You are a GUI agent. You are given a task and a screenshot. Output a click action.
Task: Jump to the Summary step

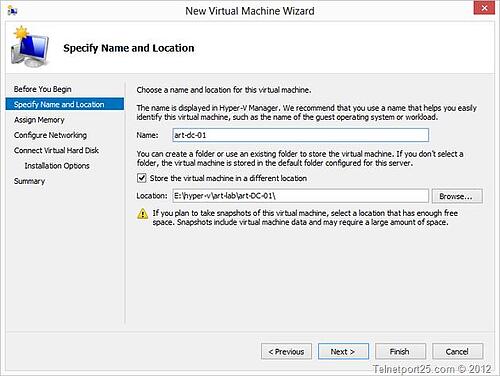pyautogui.click(x=29, y=181)
